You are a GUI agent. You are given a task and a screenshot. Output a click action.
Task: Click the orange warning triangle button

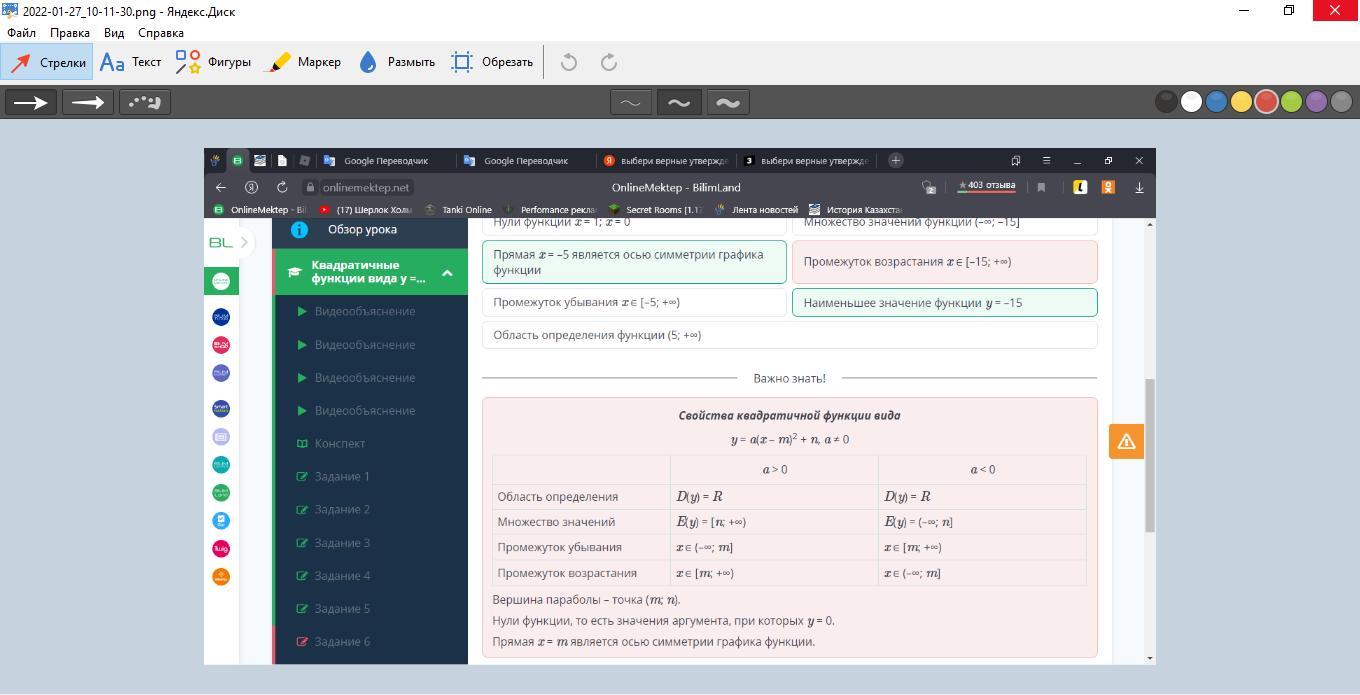pos(1126,441)
